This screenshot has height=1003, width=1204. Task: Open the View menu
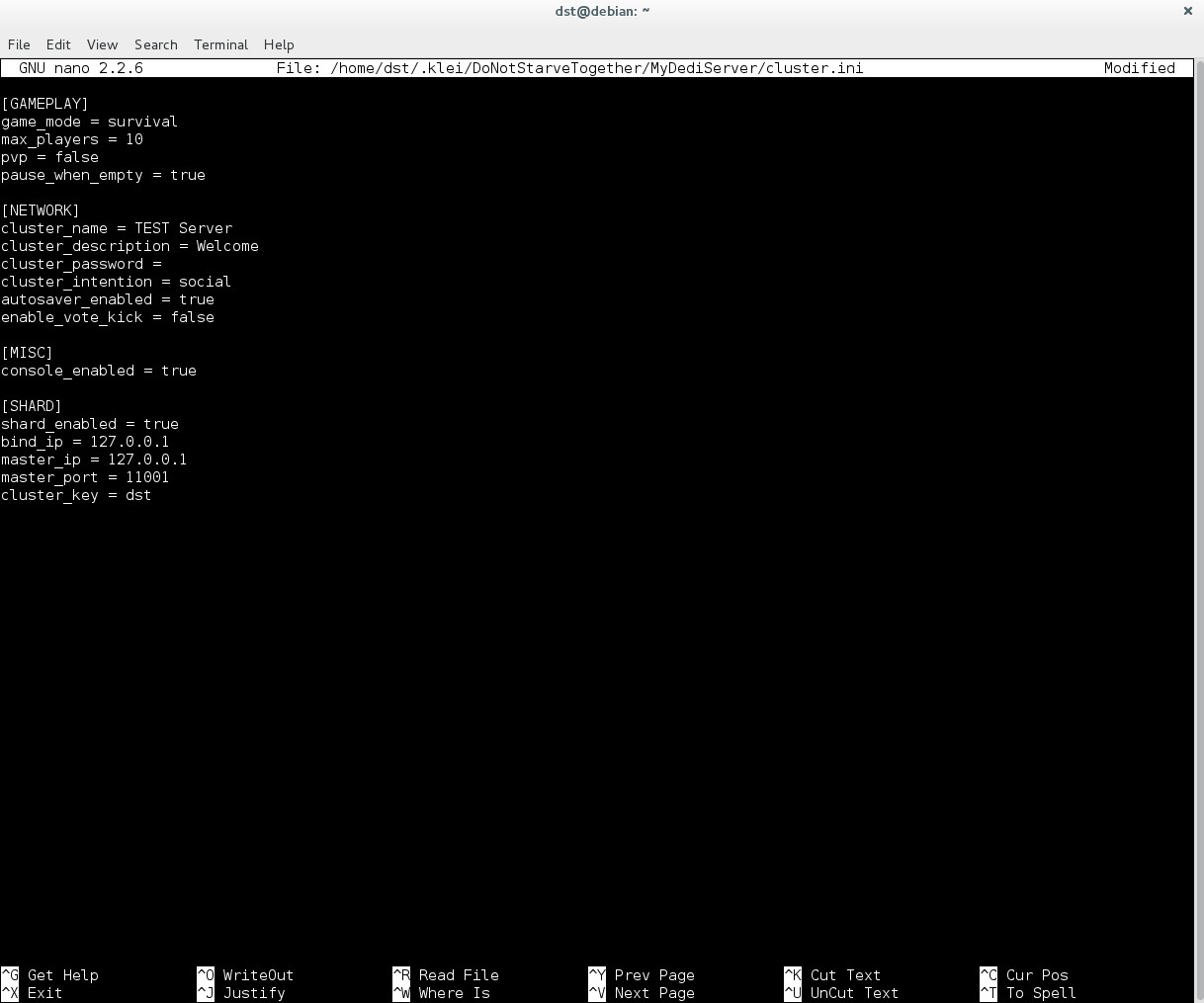tap(102, 44)
